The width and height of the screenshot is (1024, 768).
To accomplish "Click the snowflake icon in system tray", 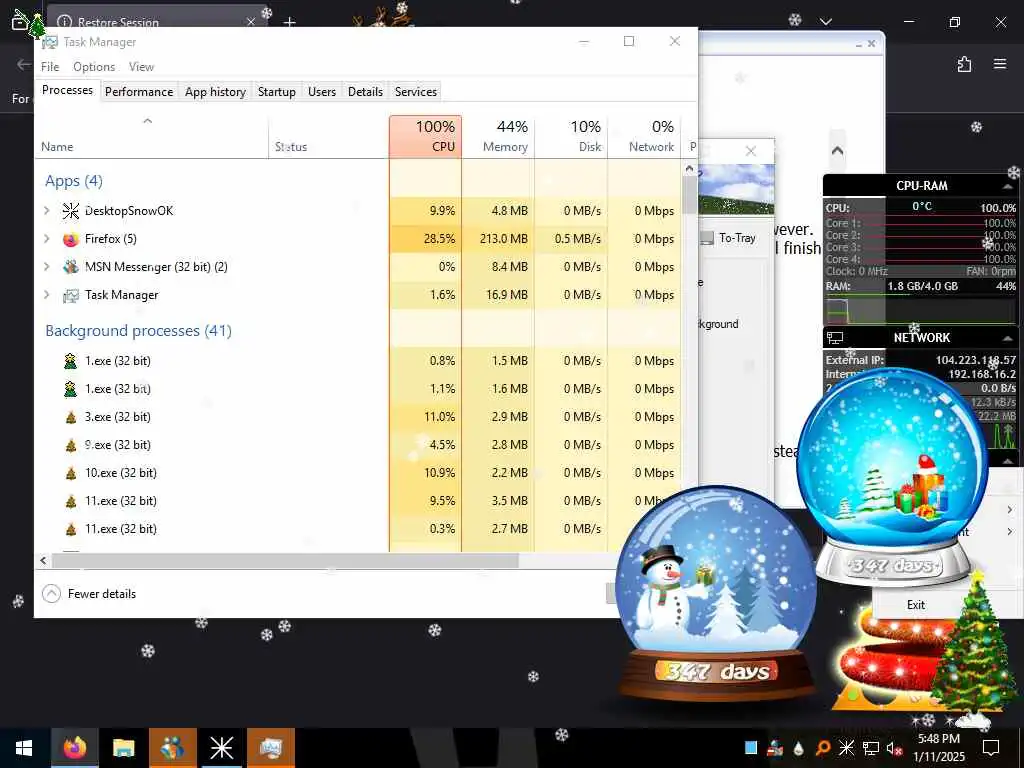I will 846,748.
